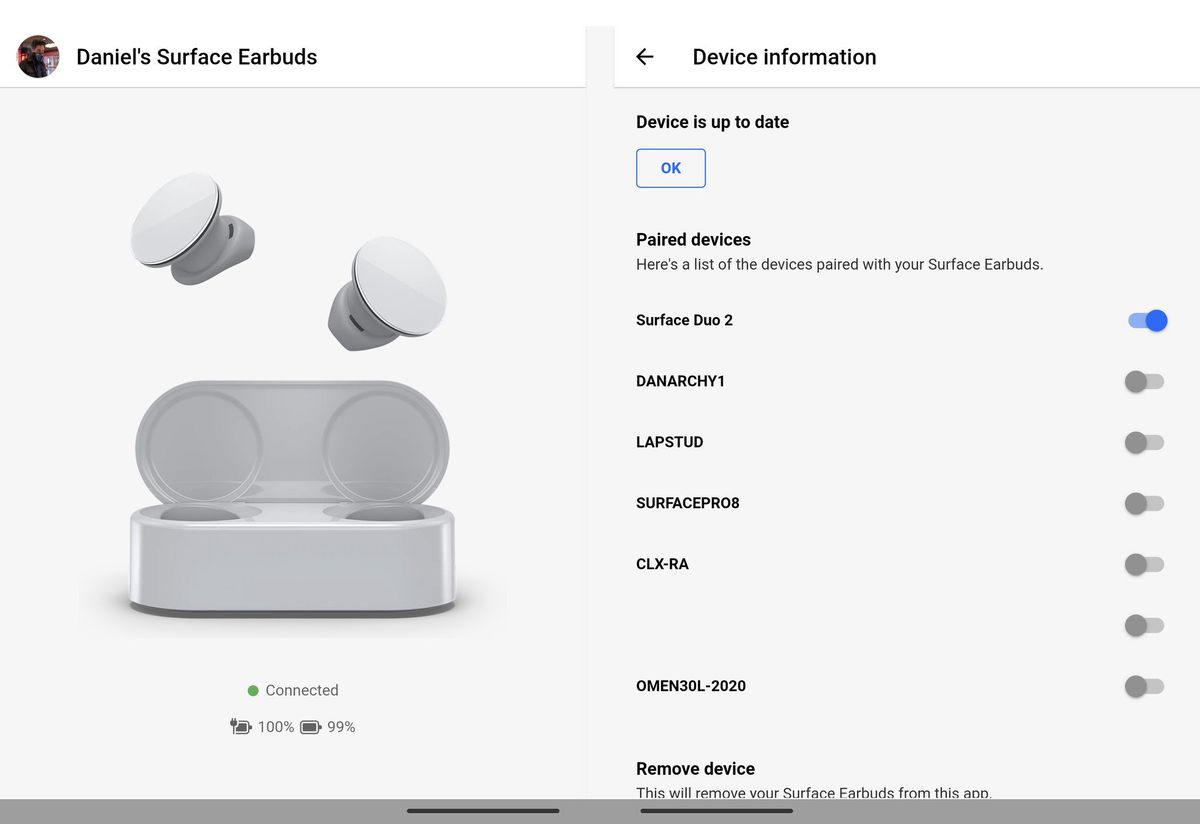Tap the Remove device heading

point(695,769)
